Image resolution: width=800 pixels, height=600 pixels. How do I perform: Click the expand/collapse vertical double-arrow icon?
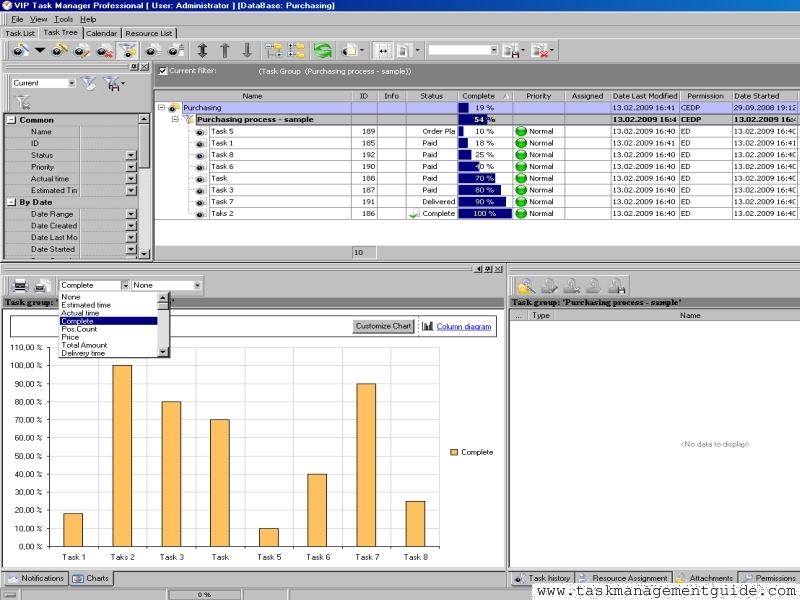pyautogui.click(x=203, y=51)
